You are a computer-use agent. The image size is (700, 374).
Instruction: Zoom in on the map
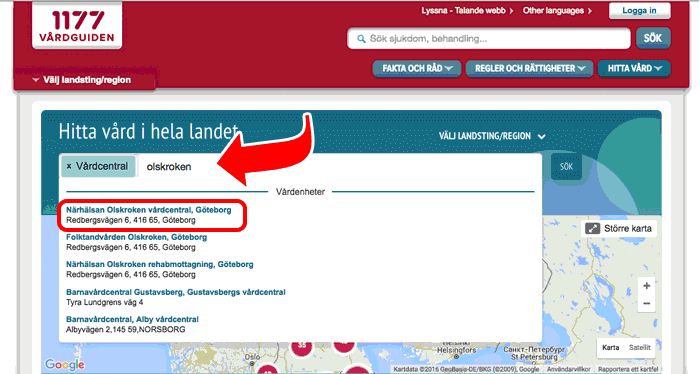[646, 286]
